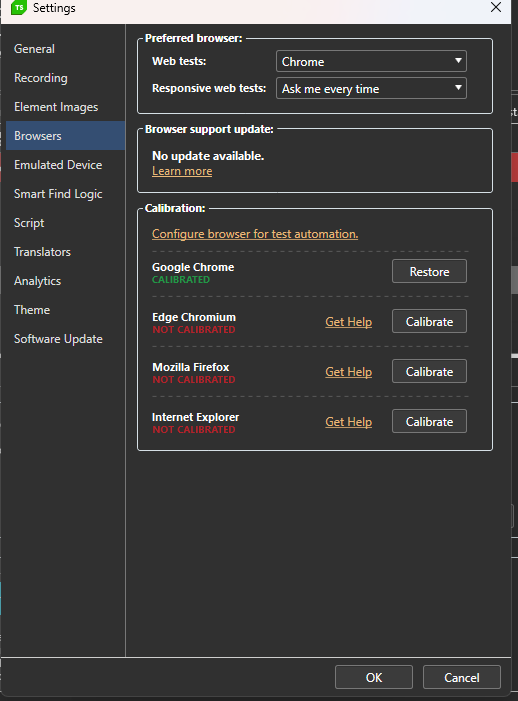Screen dimensions: 518x701
Task: Calibrate Internet Explorer
Action: click(429, 422)
